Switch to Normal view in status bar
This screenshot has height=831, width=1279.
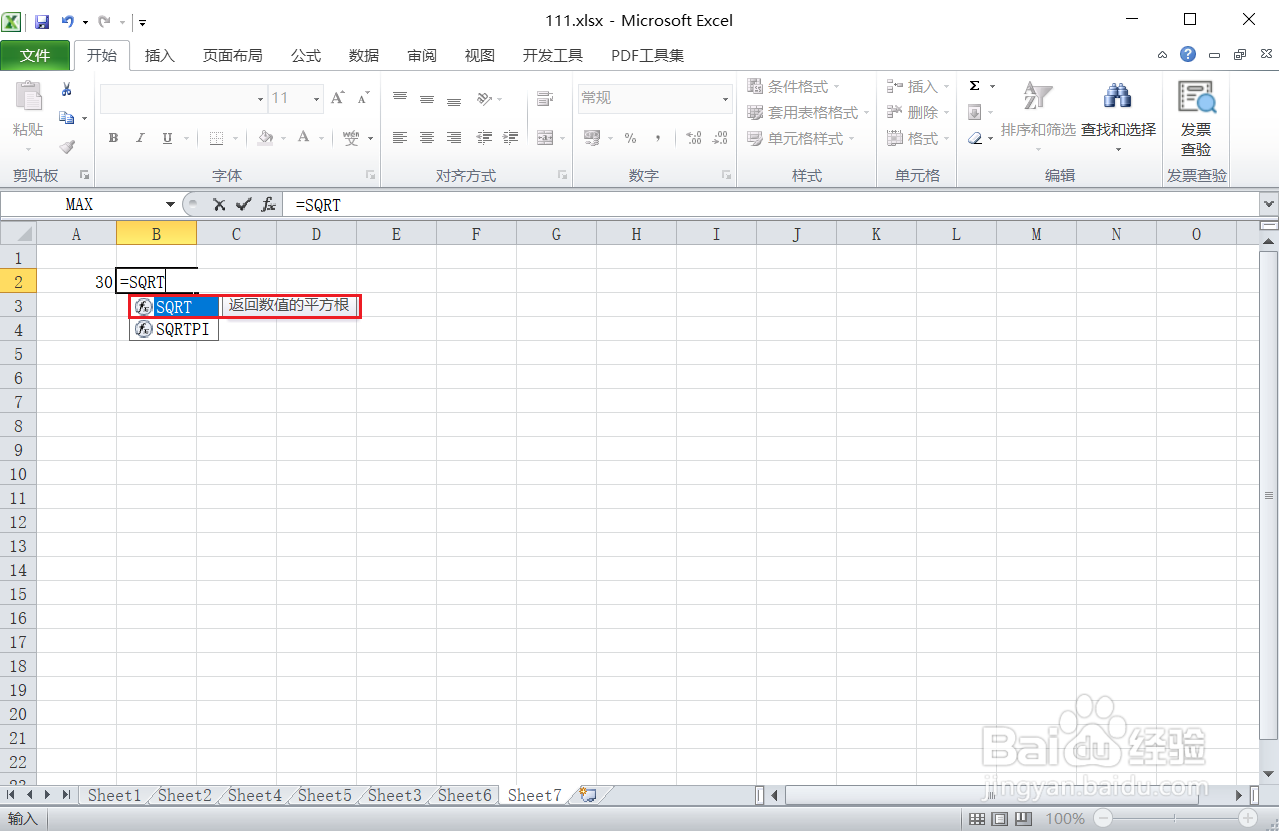click(979, 819)
